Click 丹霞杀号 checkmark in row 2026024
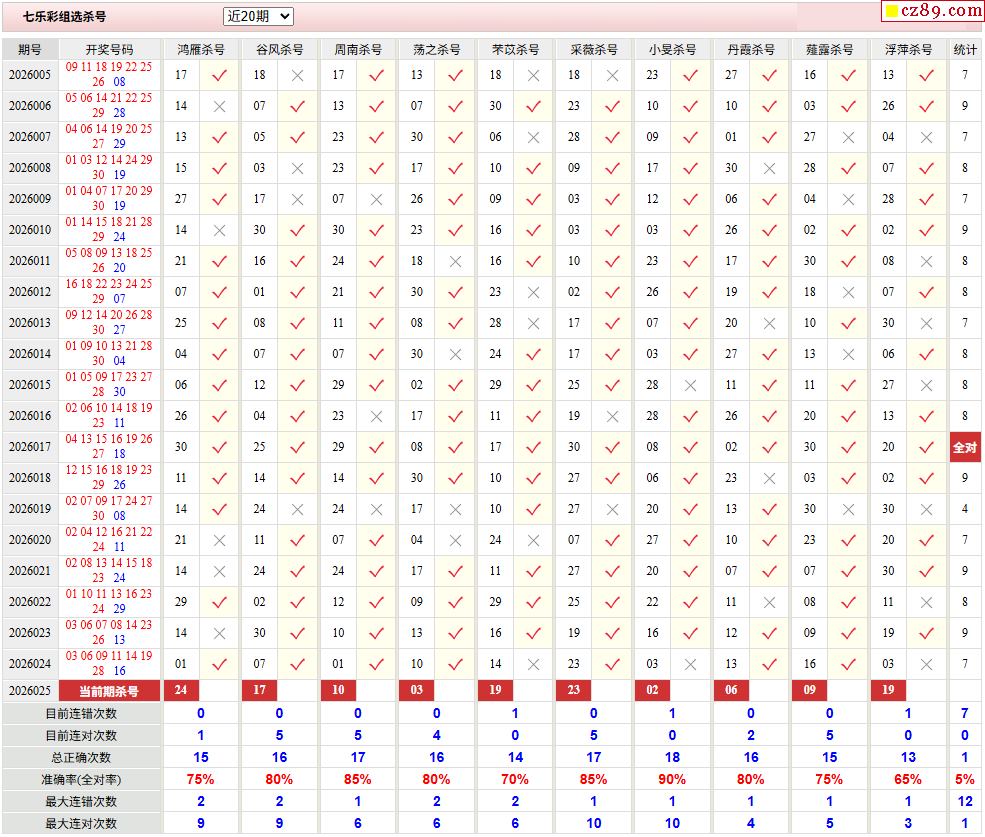 769,664
